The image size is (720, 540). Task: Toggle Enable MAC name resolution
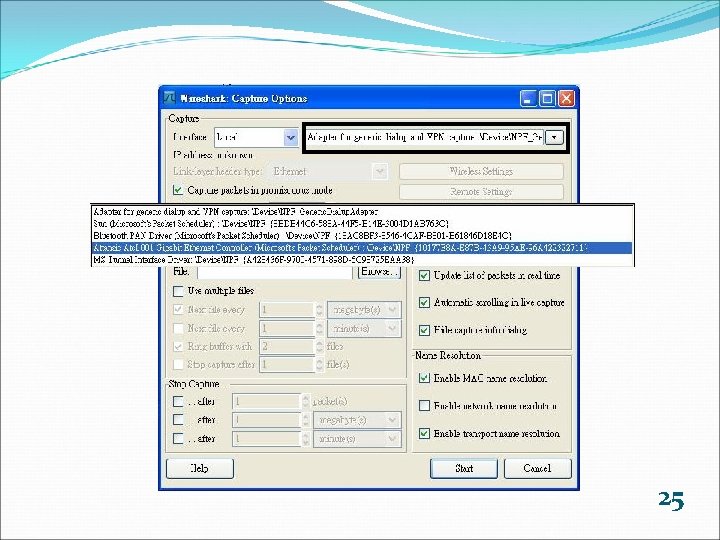(x=424, y=378)
